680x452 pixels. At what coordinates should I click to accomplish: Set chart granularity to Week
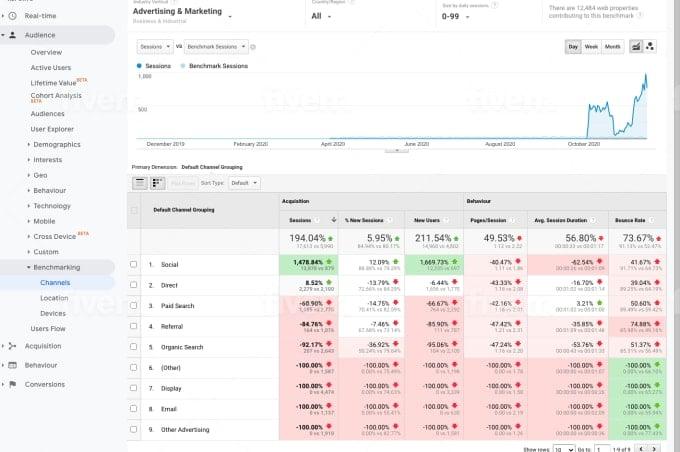(x=591, y=46)
